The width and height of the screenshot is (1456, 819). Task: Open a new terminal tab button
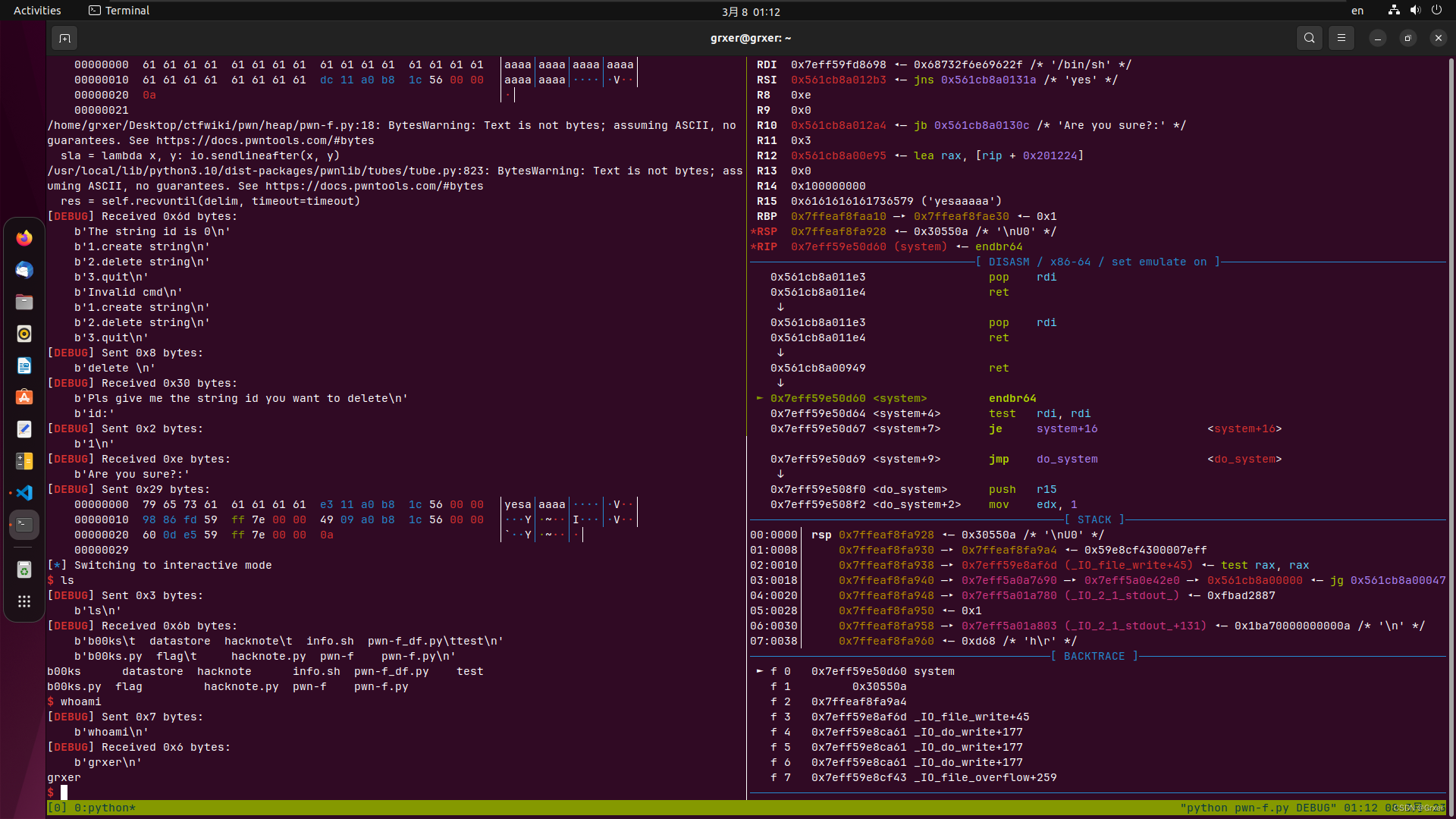[x=64, y=38]
